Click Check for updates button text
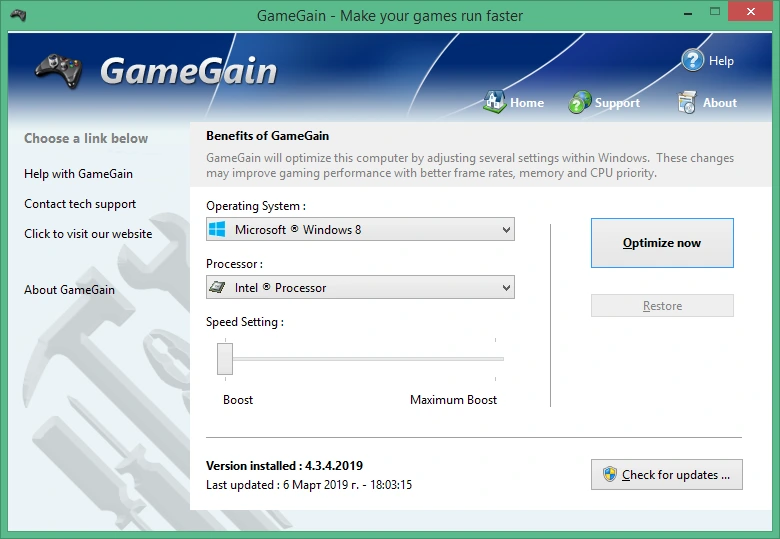 [676, 475]
